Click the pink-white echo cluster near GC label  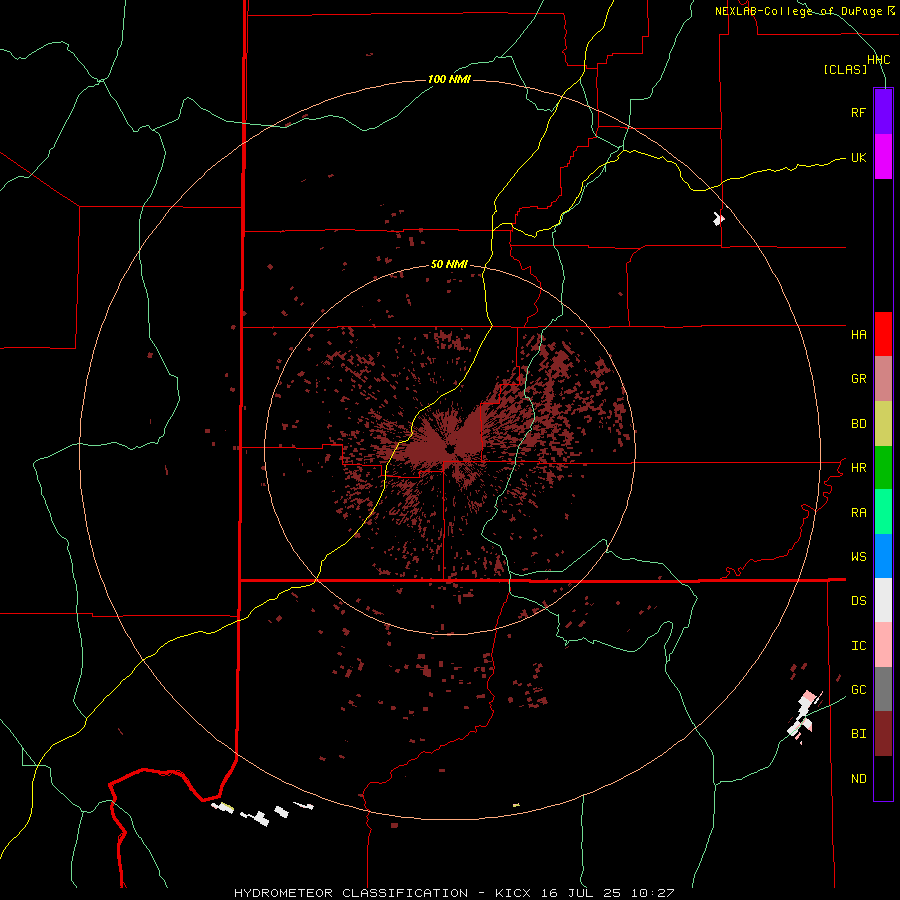click(x=804, y=717)
